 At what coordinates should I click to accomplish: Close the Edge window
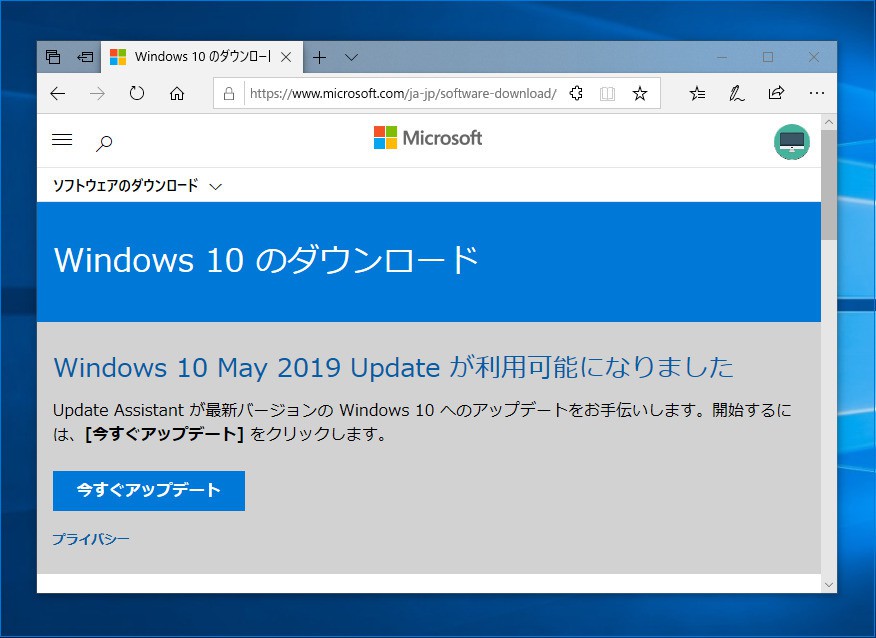tap(814, 57)
